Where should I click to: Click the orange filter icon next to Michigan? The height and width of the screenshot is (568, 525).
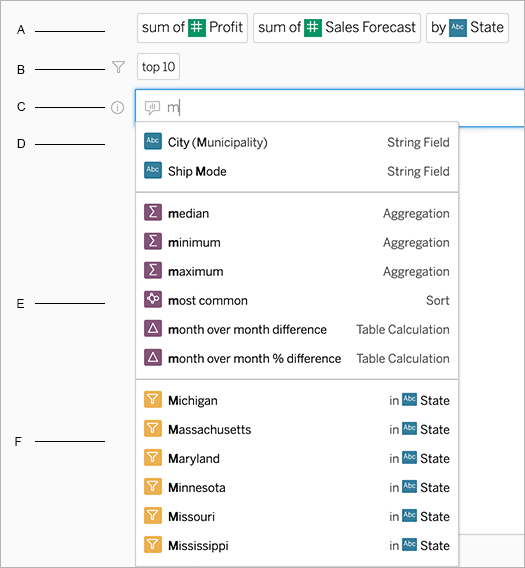point(153,400)
